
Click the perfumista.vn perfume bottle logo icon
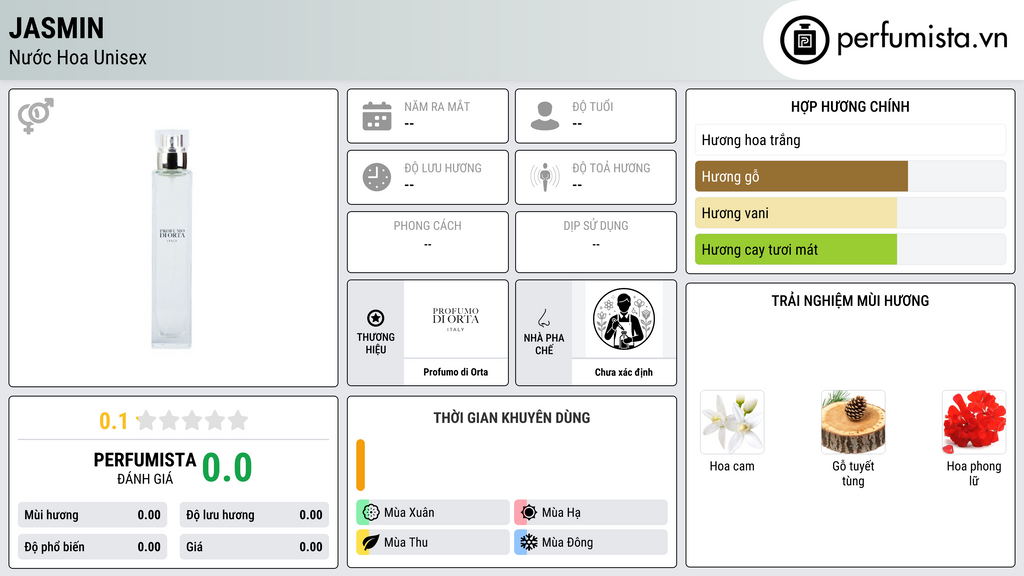click(x=804, y=40)
